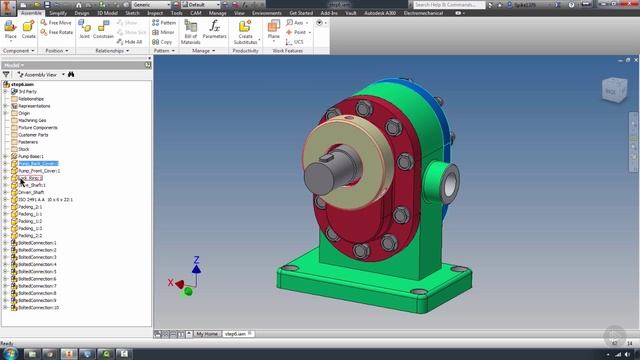The image size is (640, 360).
Task: Switch to the Environments ribbon tab
Action: pyautogui.click(x=267, y=13)
